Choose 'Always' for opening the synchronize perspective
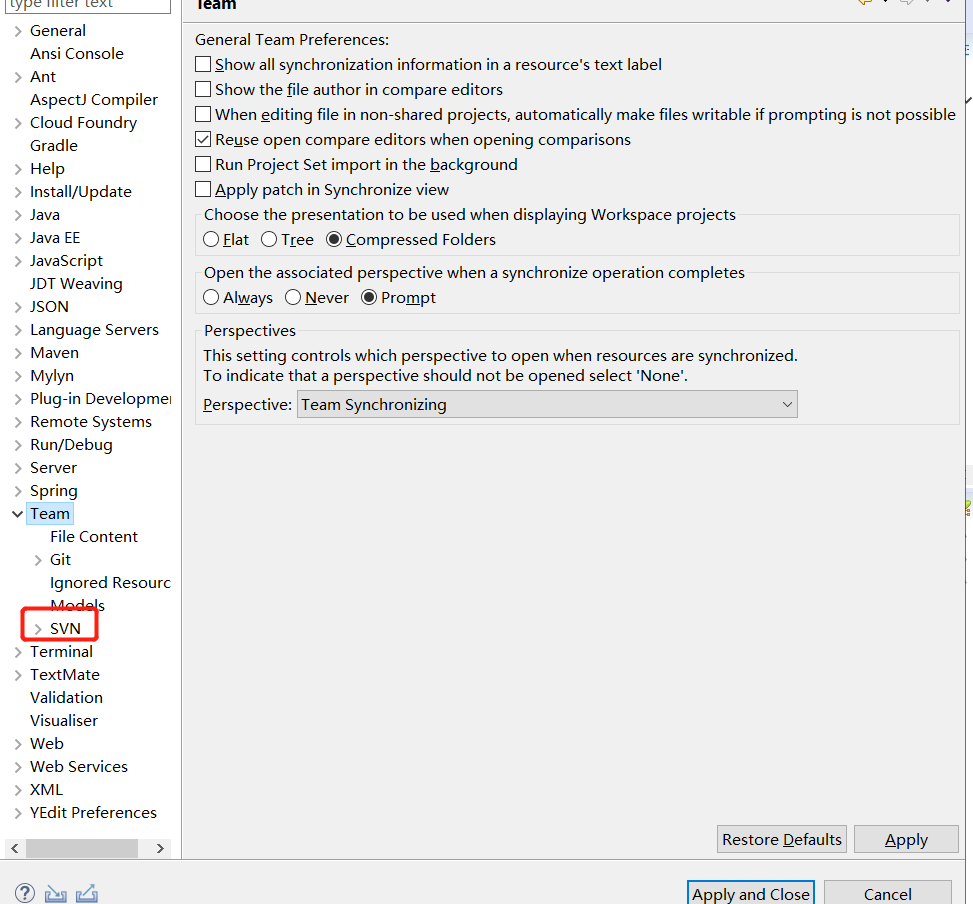This screenshot has width=973, height=904. (x=211, y=297)
